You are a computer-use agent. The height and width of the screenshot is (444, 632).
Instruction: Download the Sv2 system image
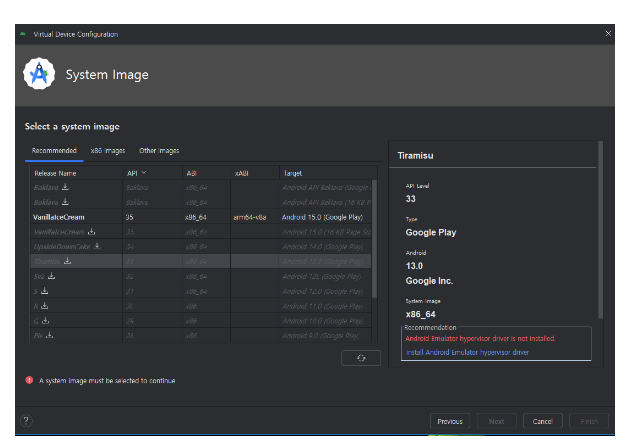[52, 276]
